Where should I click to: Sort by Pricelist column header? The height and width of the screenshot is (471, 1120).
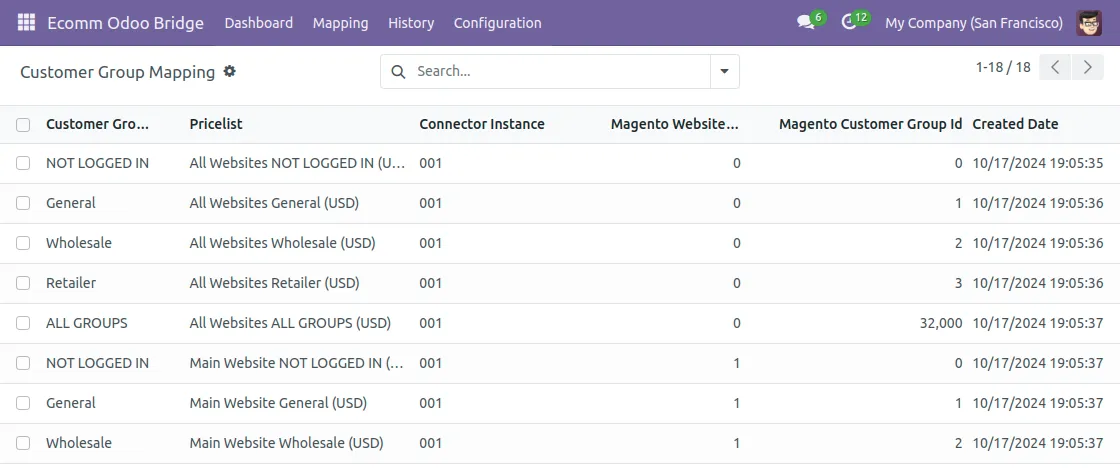pos(216,124)
